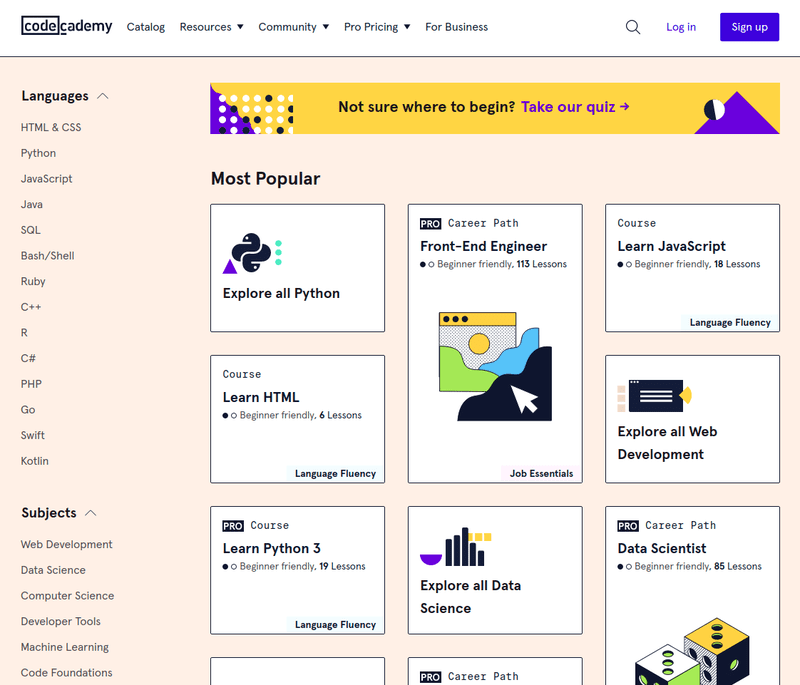The width and height of the screenshot is (800, 685).
Task: Select SQL in Languages list
Action: click(x=31, y=230)
